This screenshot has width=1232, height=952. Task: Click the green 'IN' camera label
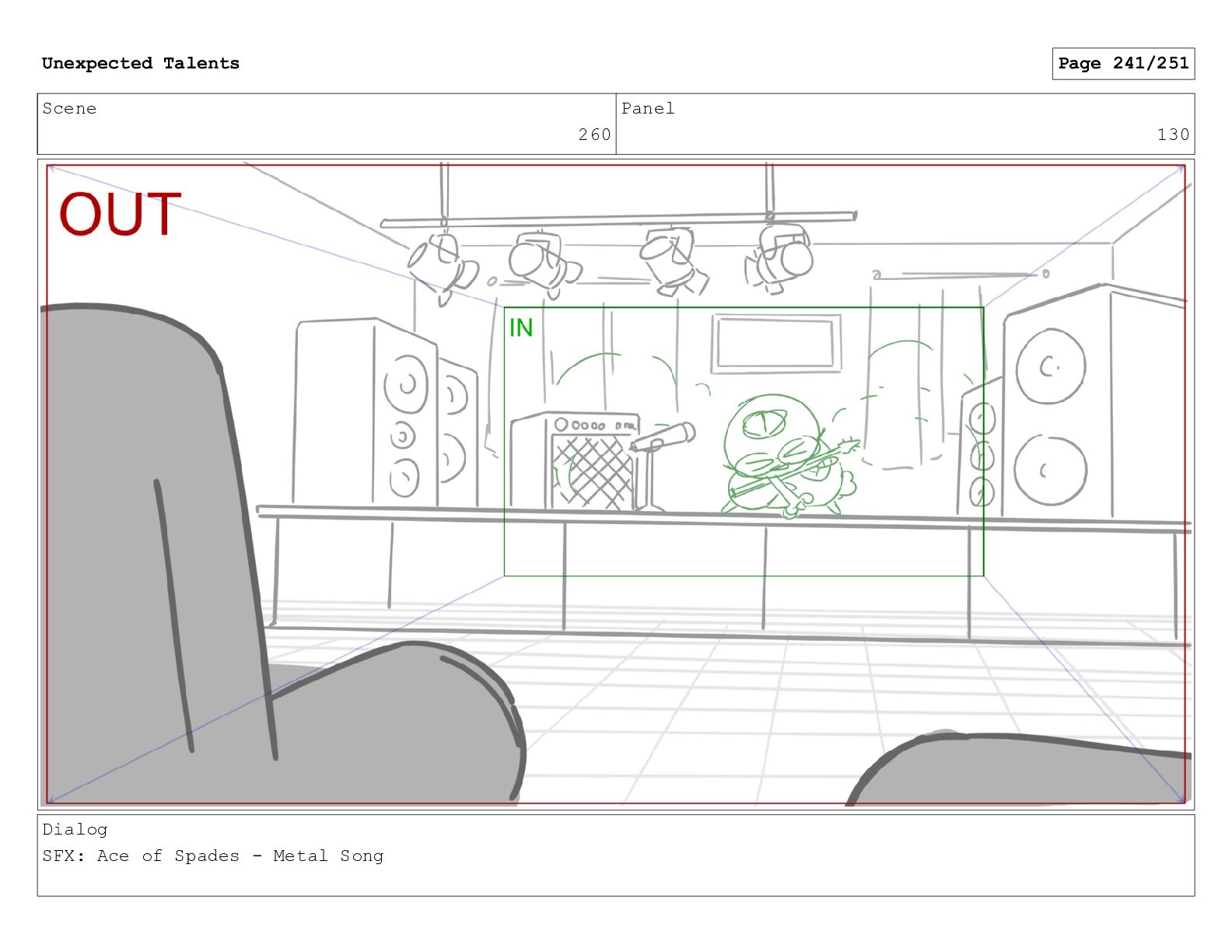521,327
